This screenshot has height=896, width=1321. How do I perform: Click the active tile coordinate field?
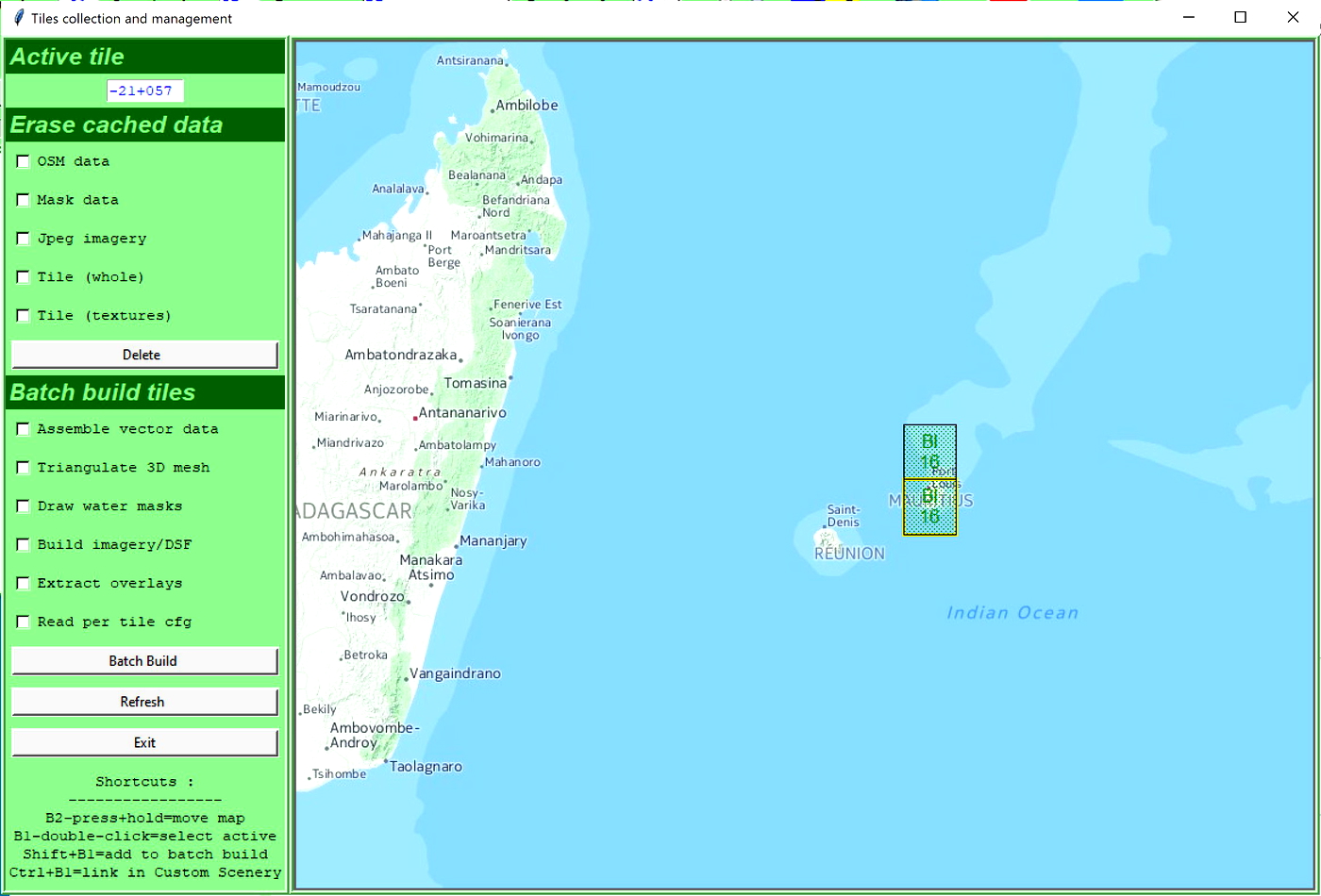coord(145,91)
